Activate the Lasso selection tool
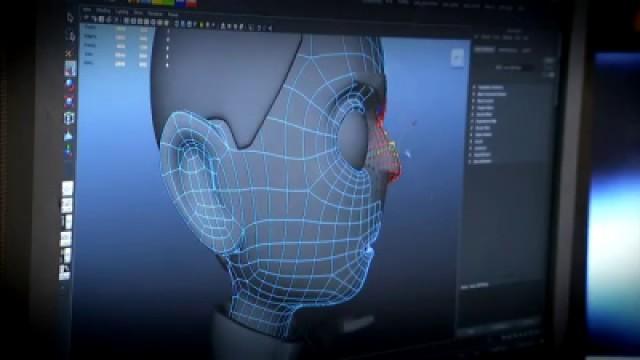 [71, 37]
